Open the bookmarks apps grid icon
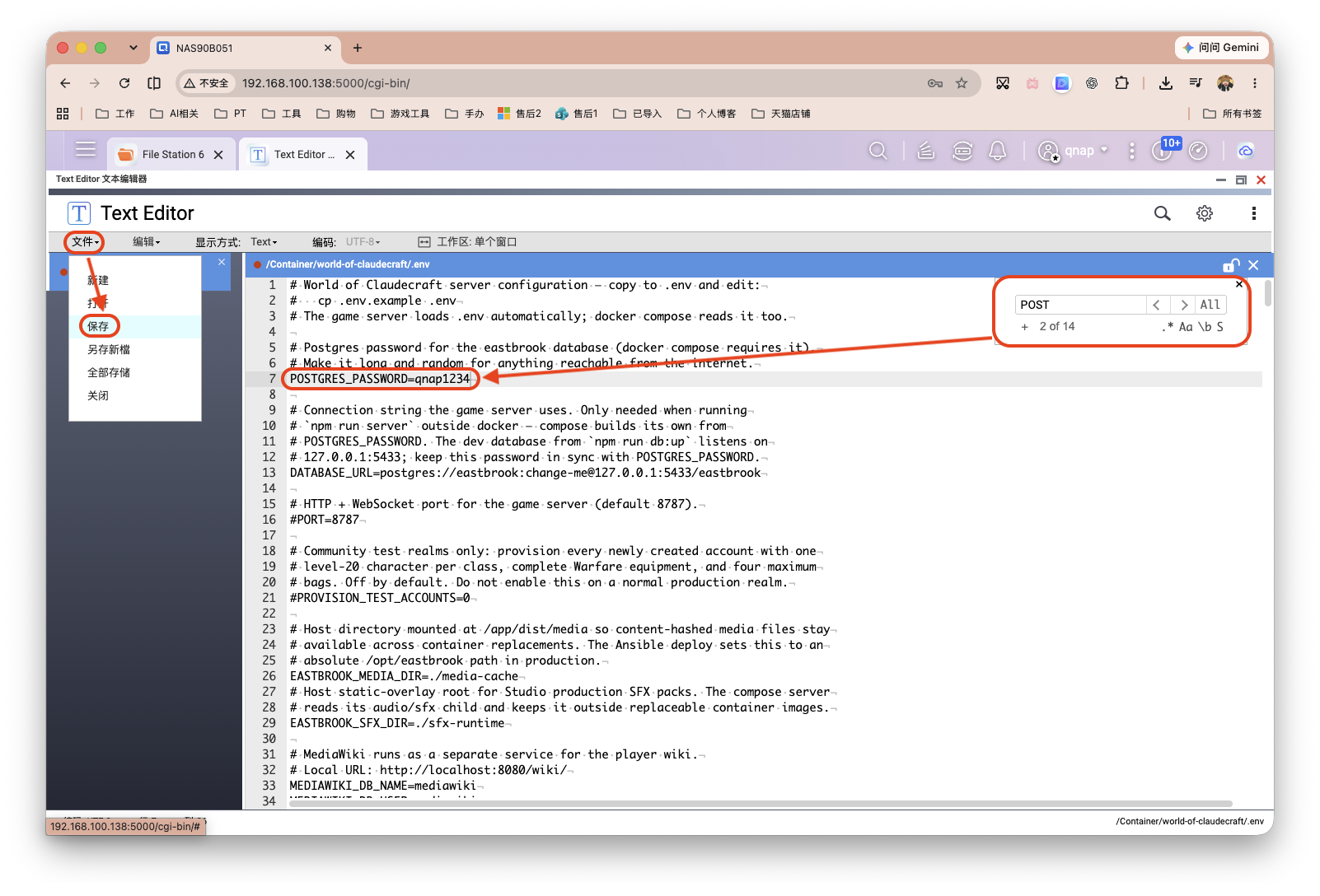The image size is (1320, 896). click(x=63, y=114)
